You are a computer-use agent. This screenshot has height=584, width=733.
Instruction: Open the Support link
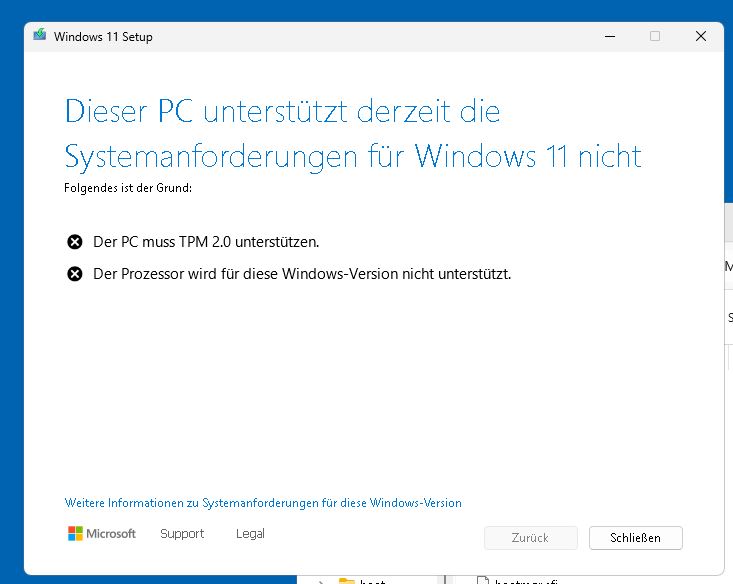[182, 534]
